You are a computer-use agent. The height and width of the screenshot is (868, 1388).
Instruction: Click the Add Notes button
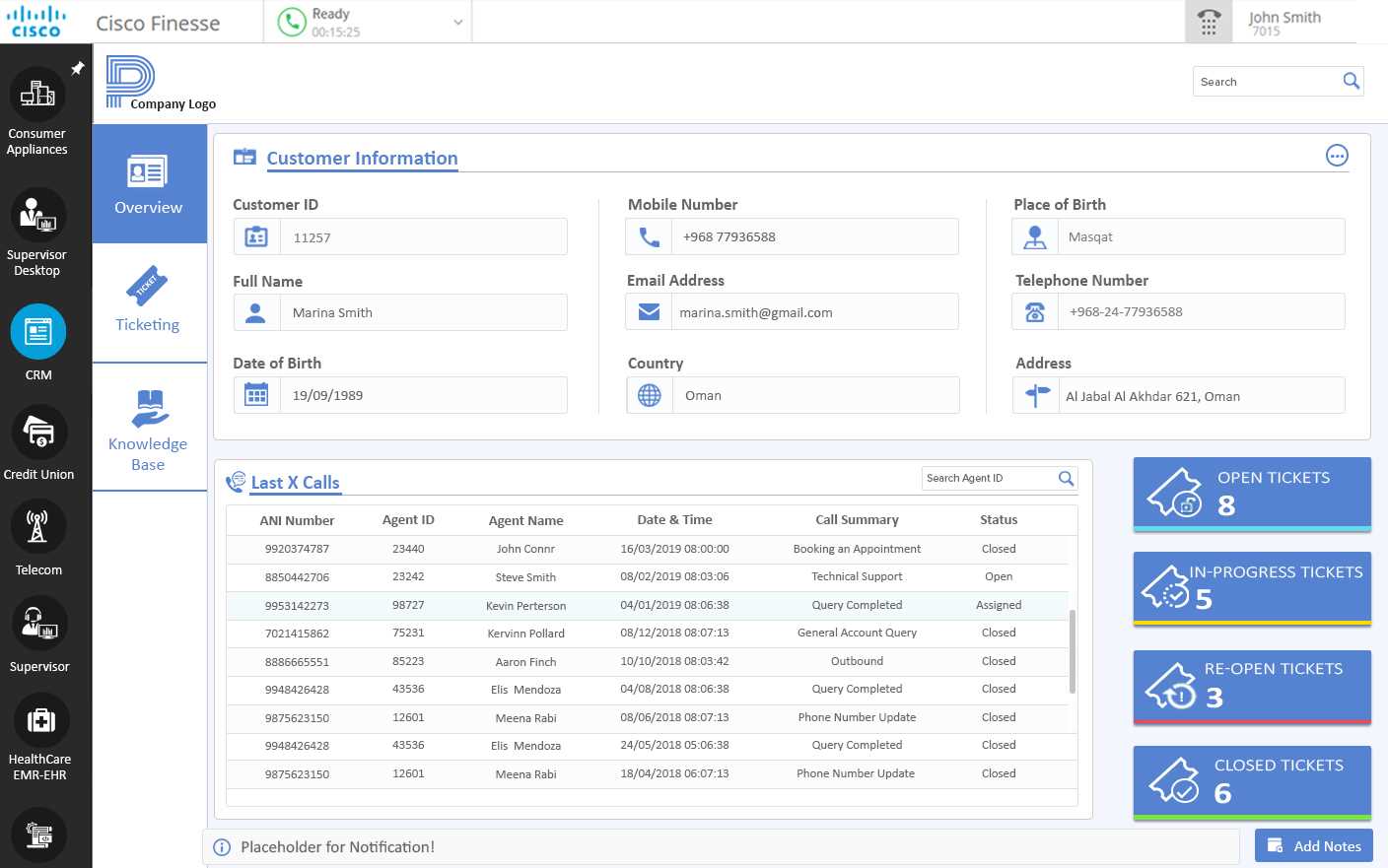[1313, 845]
